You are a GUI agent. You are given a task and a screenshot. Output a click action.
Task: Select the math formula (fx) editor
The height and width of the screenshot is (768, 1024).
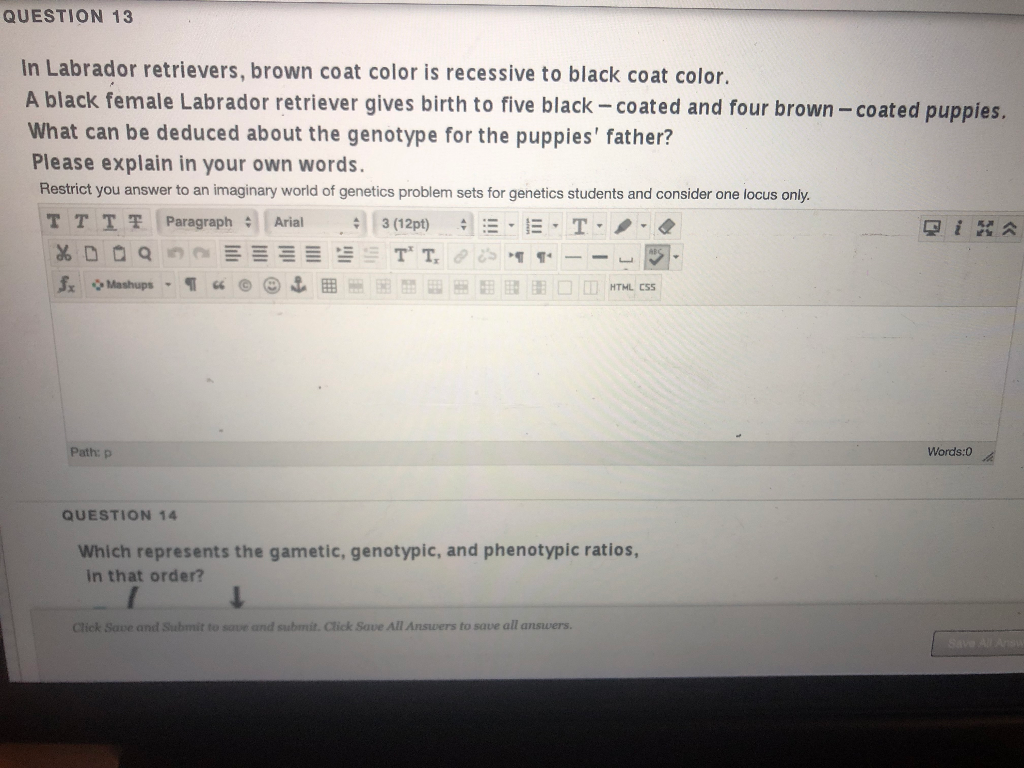(x=66, y=288)
